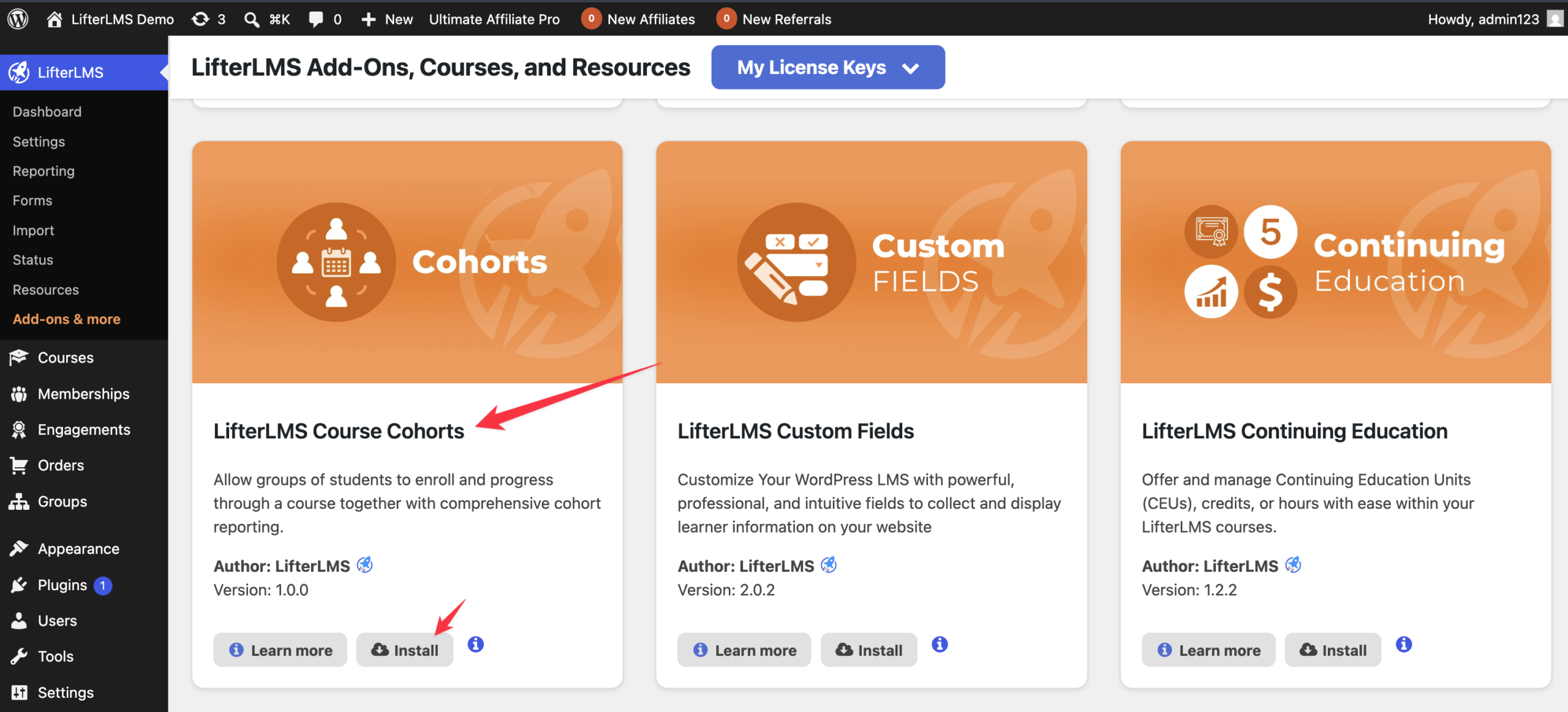Install the LifterLMS Course Cohorts add-on
1568x712 pixels.
coord(405,650)
